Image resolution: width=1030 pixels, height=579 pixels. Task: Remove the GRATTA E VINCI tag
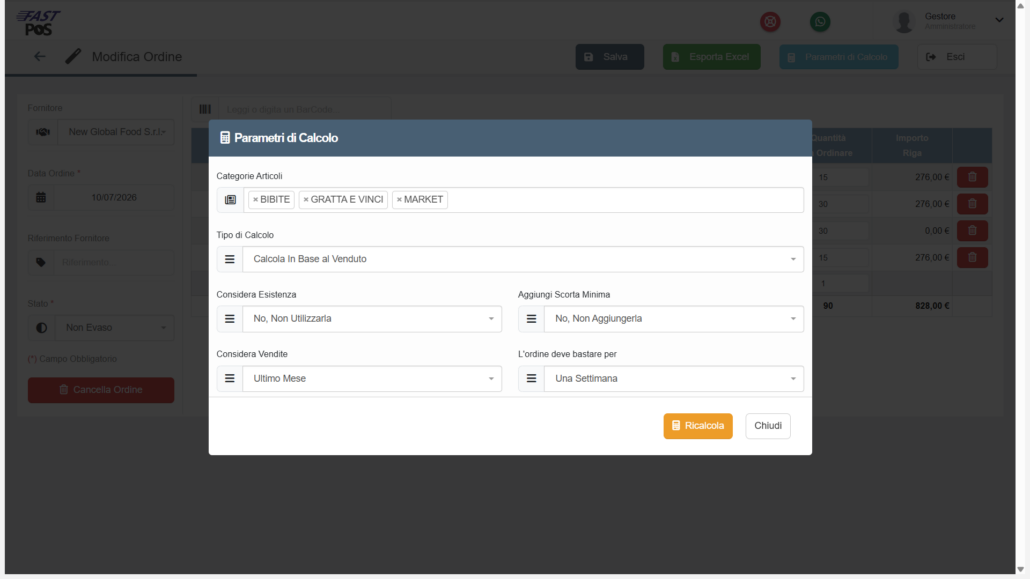(x=305, y=200)
